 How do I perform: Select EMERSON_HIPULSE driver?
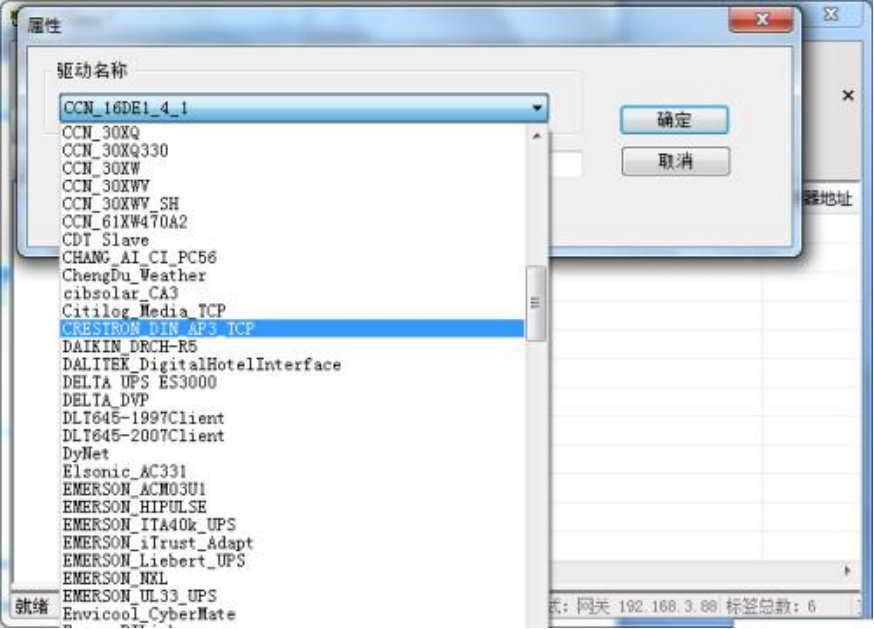292,507
